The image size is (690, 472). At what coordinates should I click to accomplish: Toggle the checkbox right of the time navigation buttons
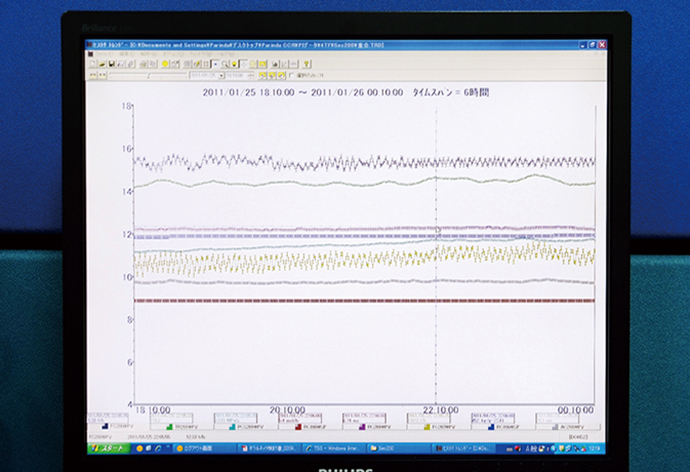pos(289,74)
